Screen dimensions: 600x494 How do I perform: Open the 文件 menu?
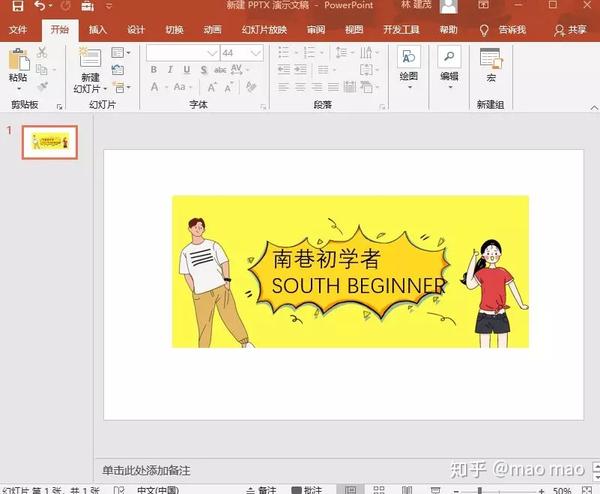tap(18, 29)
